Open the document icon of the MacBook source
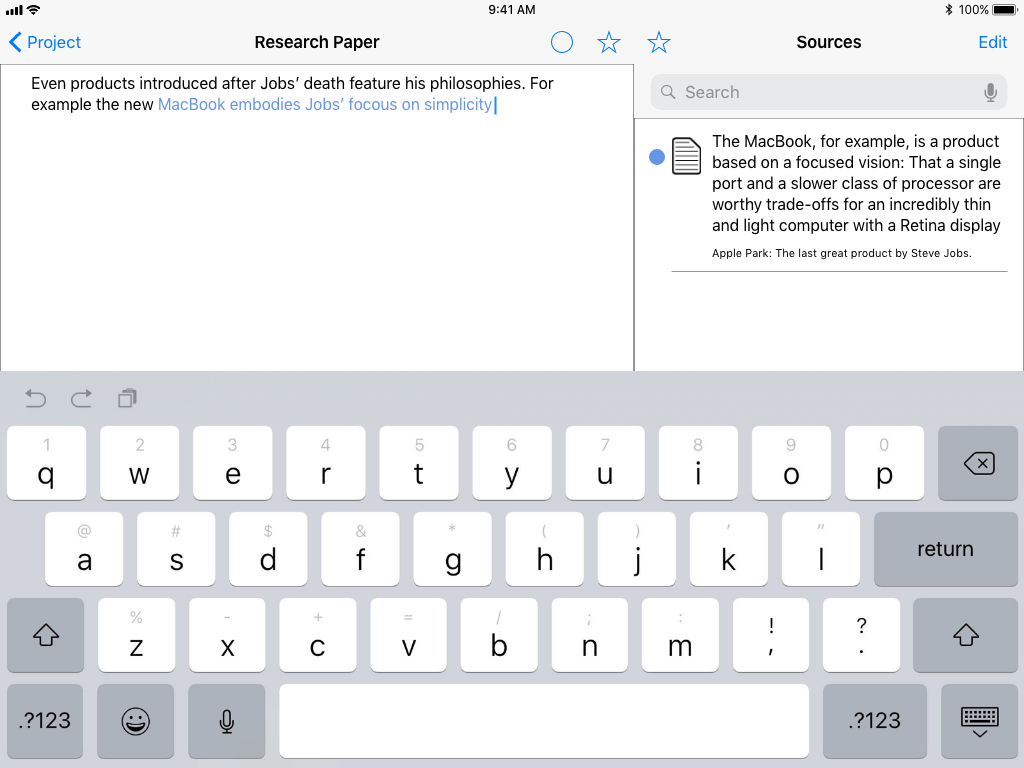The width and height of the screenshot is (1024, 768). pos(686,156)
